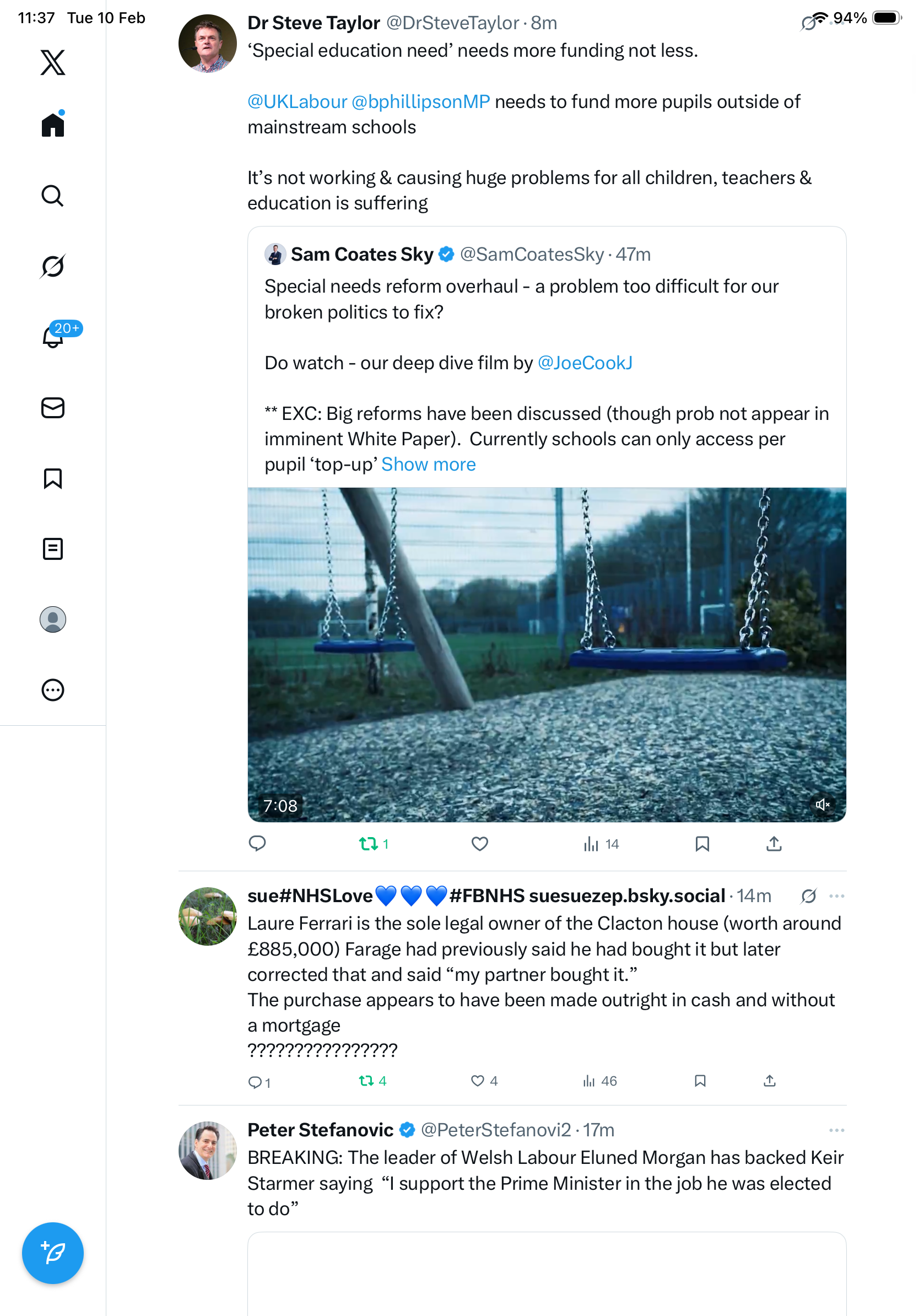
Task: Play the swing set video thumbnail
Action: [x=547, y=654]
